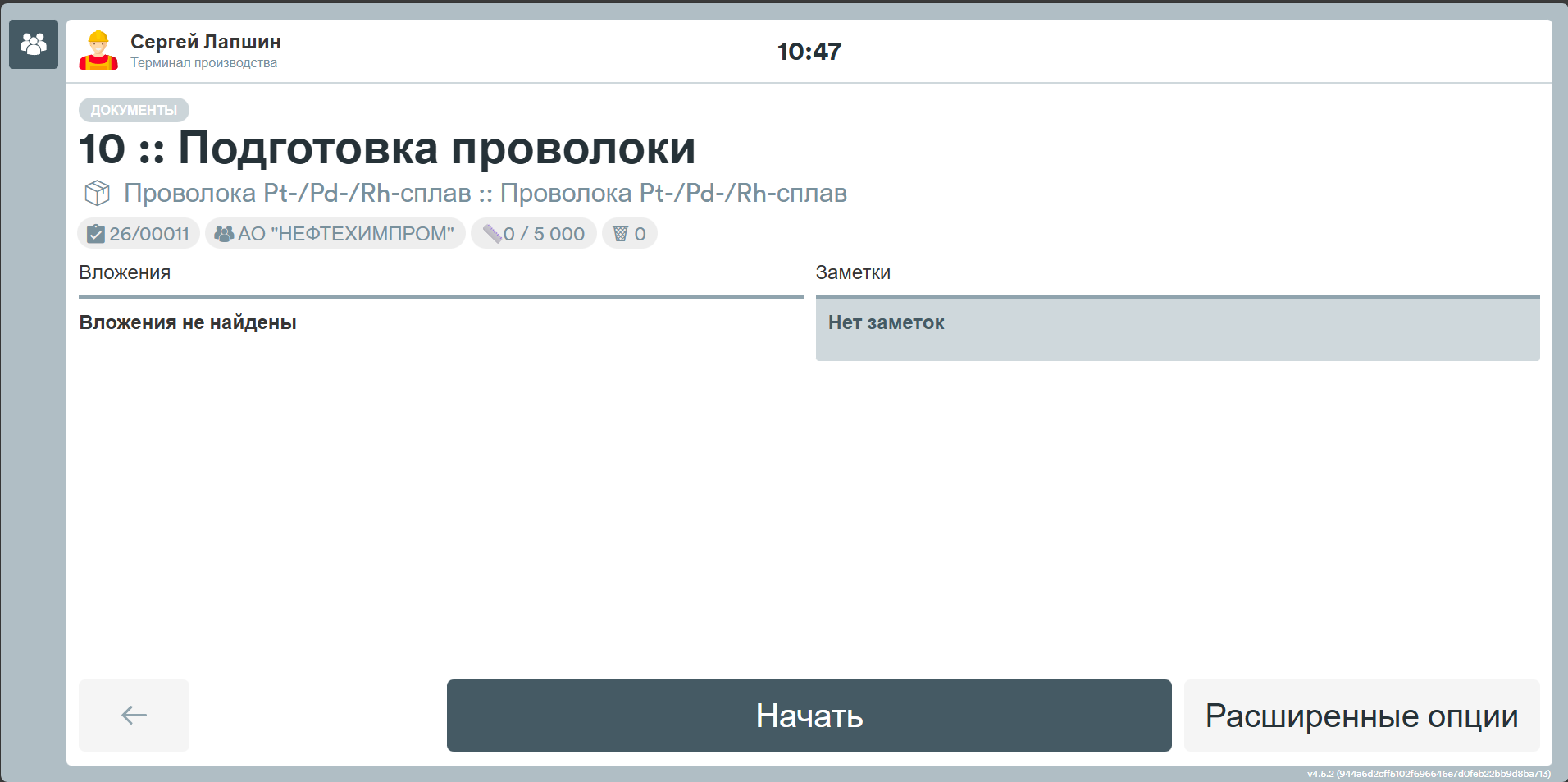Click the heading 10 :: Подготовка проволоки
1568x782 pixels.
coord(387,149)
